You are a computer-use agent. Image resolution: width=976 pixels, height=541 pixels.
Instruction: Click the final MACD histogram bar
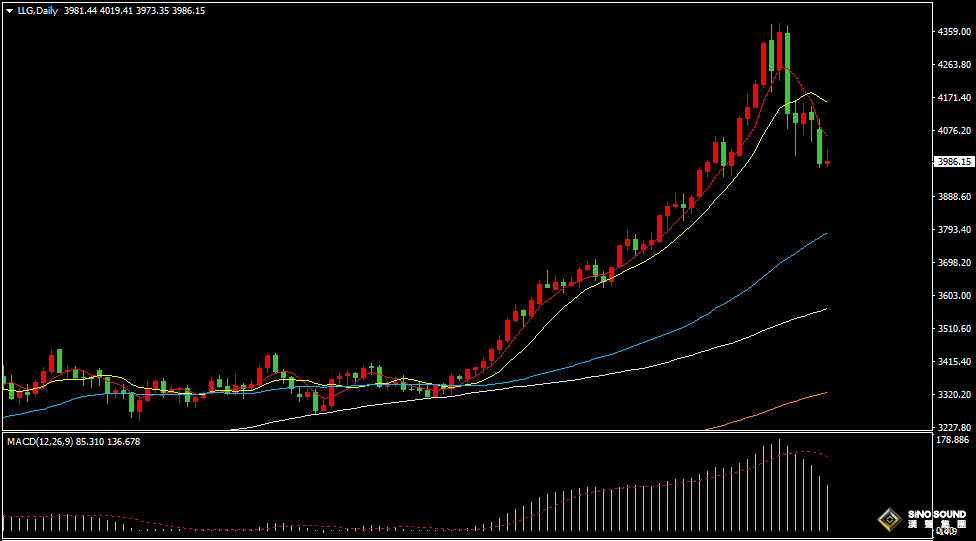[828, 507]
